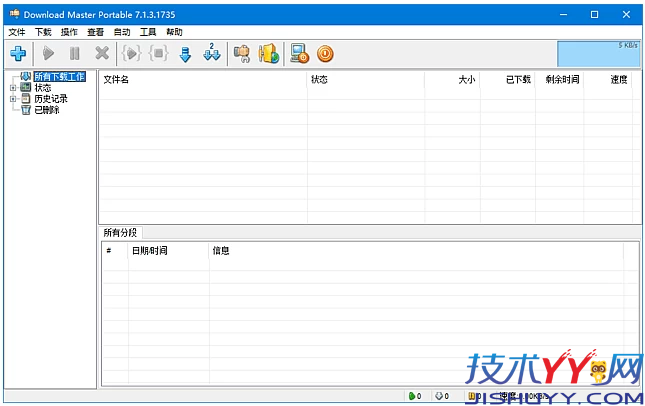The height and width of the screenshot is (406, 645).
Task: Click the # column header in log panel
Action: click(115, 251)
